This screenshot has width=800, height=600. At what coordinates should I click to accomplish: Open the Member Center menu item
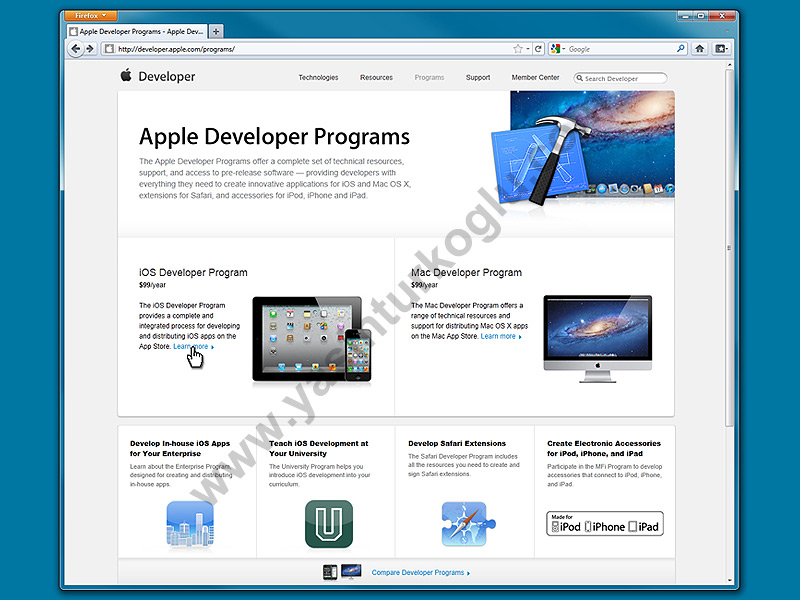[x=535, y=78]
